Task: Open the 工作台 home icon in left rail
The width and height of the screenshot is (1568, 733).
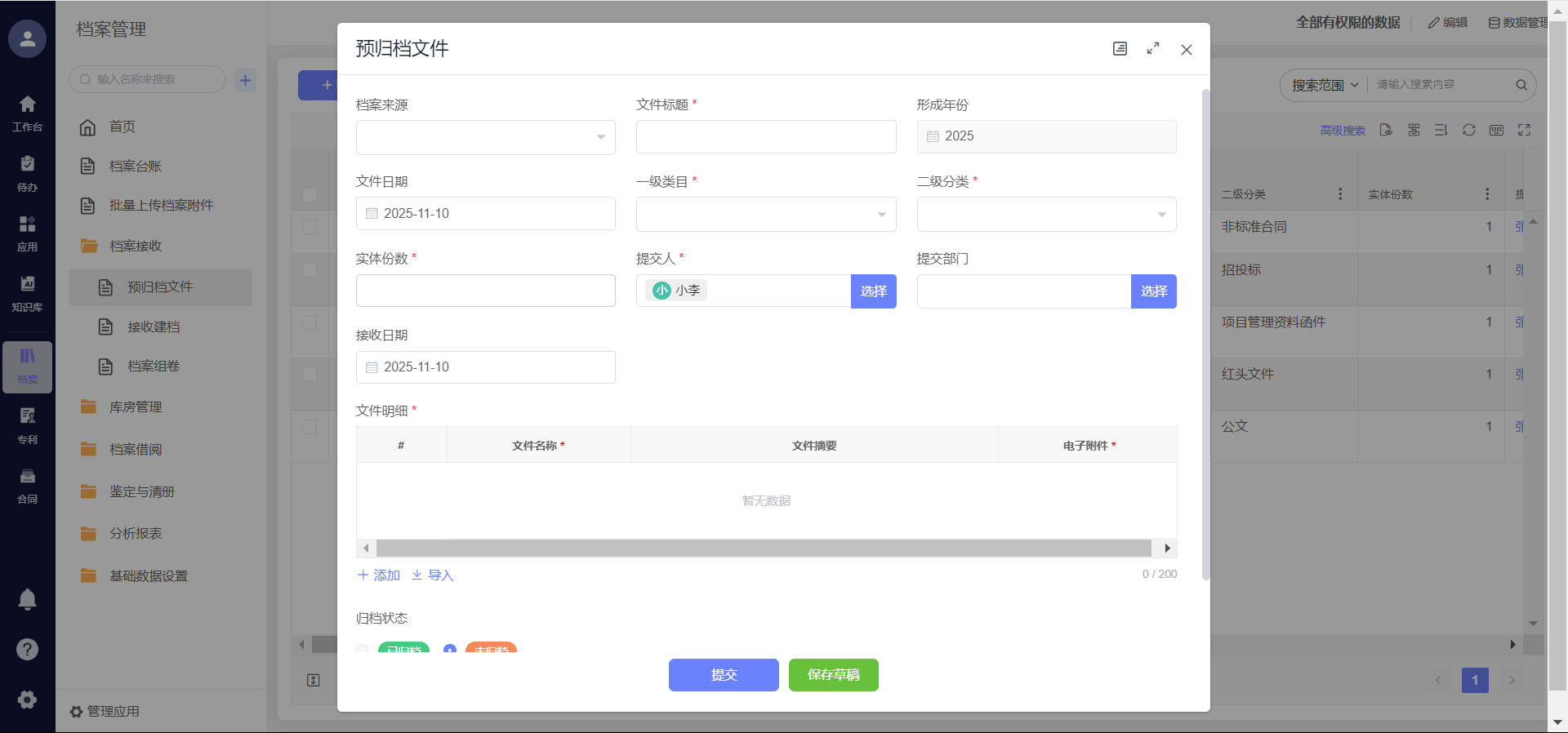Action: tap(27, 113)
